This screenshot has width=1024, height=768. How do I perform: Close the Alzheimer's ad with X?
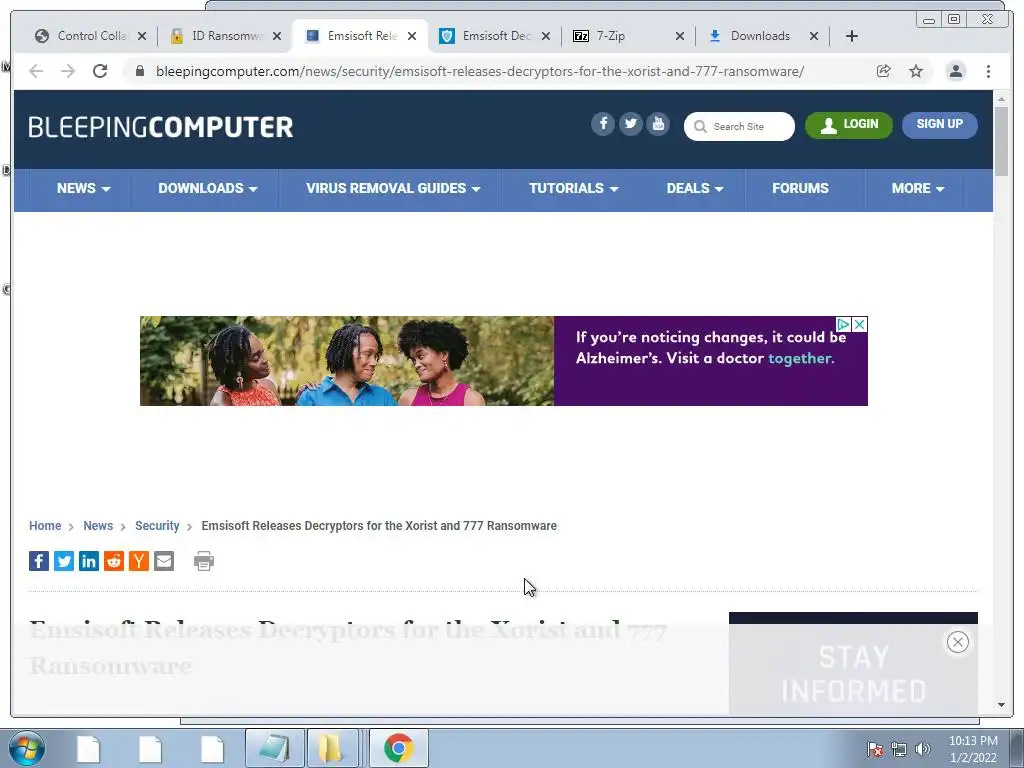860,324
